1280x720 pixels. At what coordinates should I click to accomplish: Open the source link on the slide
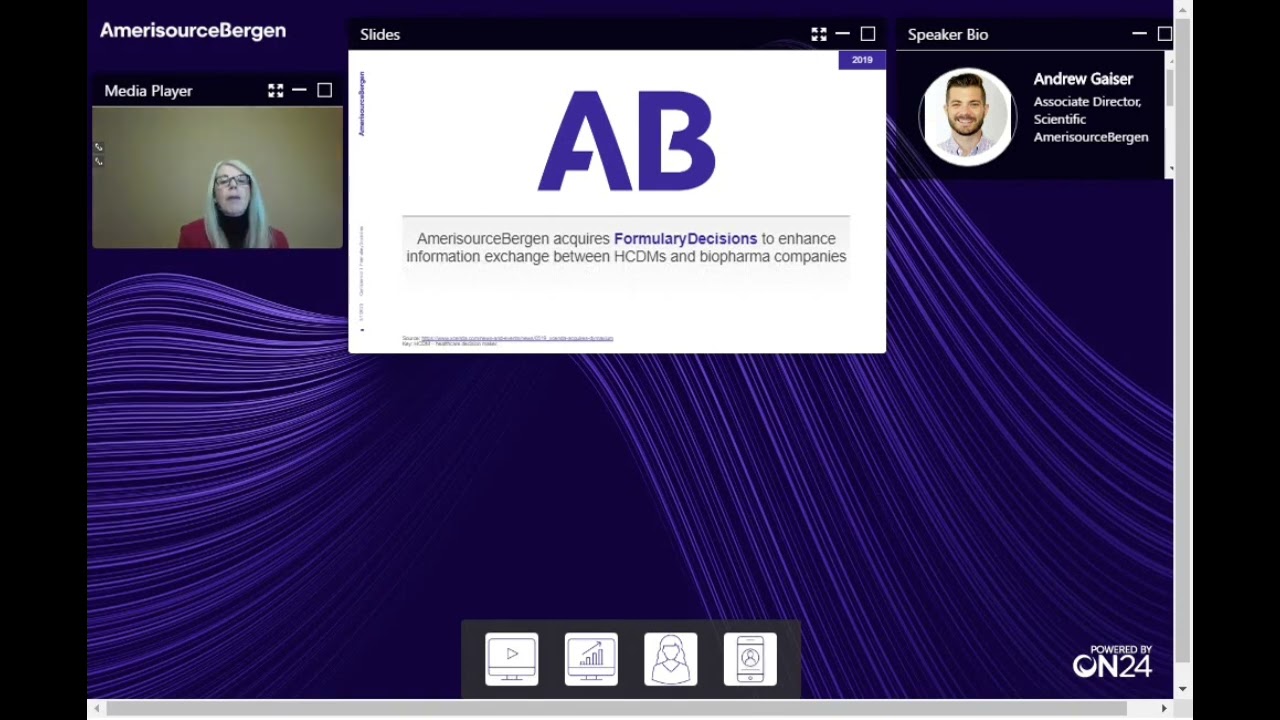[517, 338]
